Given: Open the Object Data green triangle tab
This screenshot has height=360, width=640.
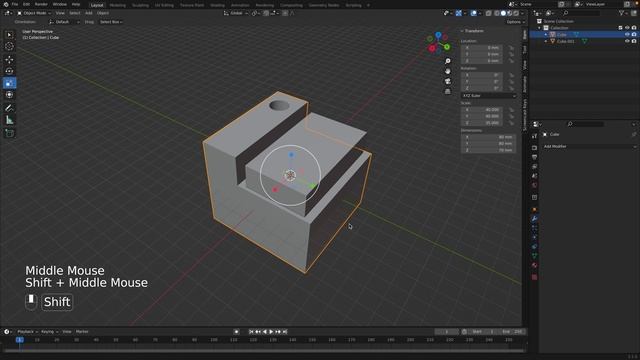Looking at the screenshot, I should click(534, 256).
